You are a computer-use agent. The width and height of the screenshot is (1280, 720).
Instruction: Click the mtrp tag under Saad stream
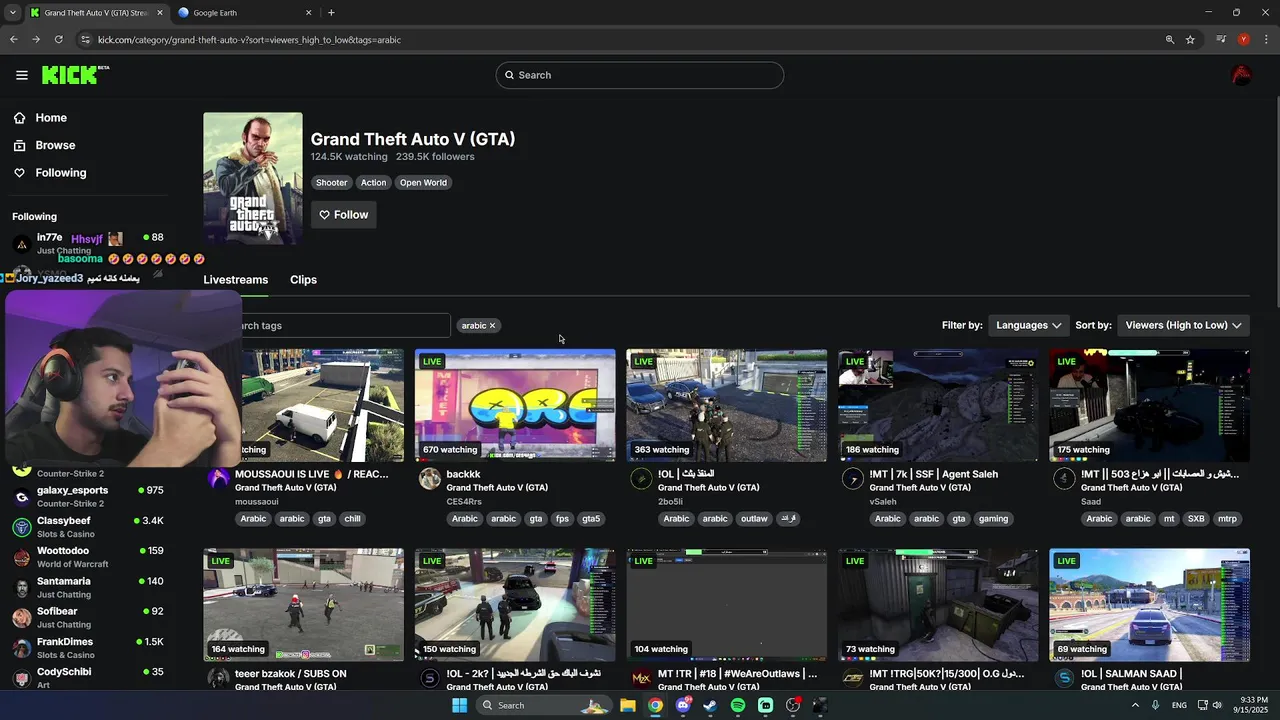click(x=1227, y=519)
